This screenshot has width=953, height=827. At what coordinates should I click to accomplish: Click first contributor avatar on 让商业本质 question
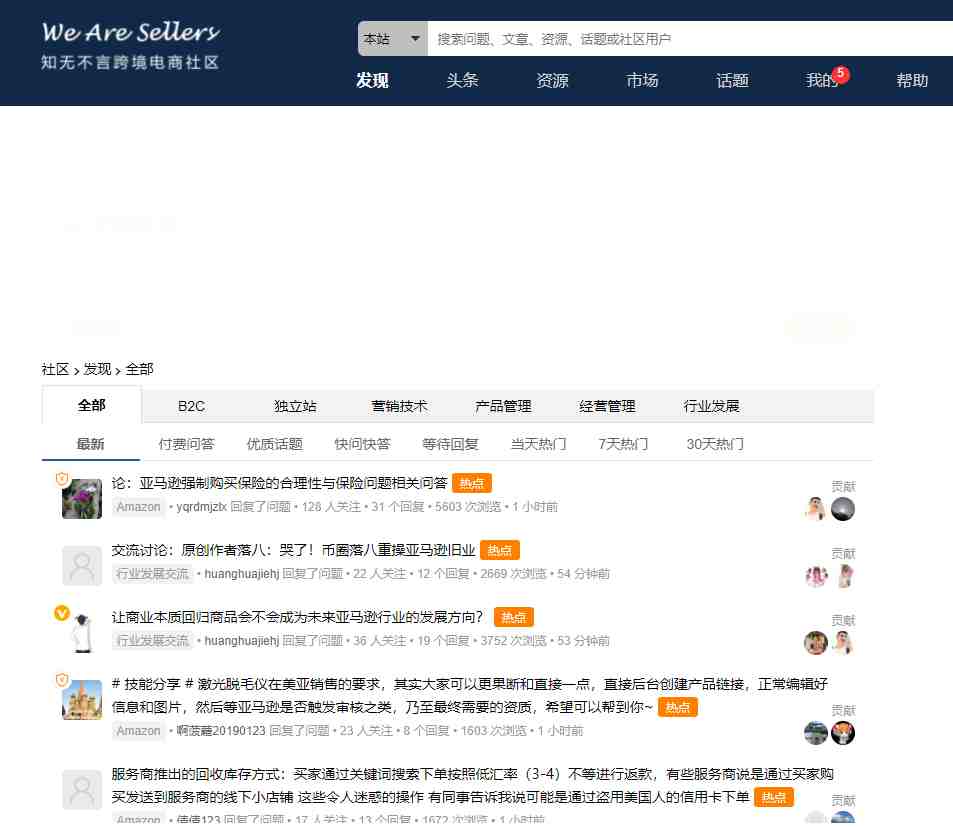click(816, 642)
